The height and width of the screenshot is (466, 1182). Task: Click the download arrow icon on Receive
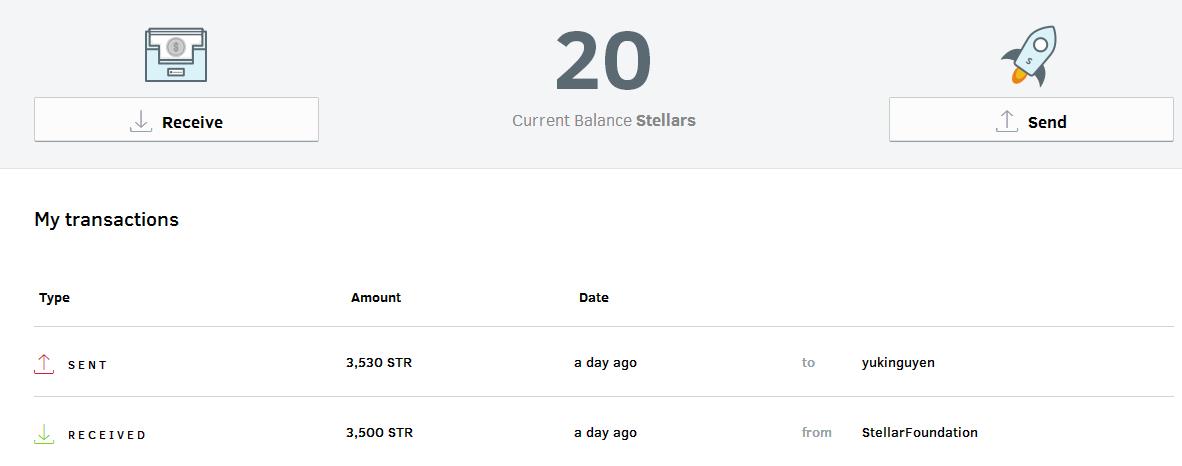(x=141, y=122)
